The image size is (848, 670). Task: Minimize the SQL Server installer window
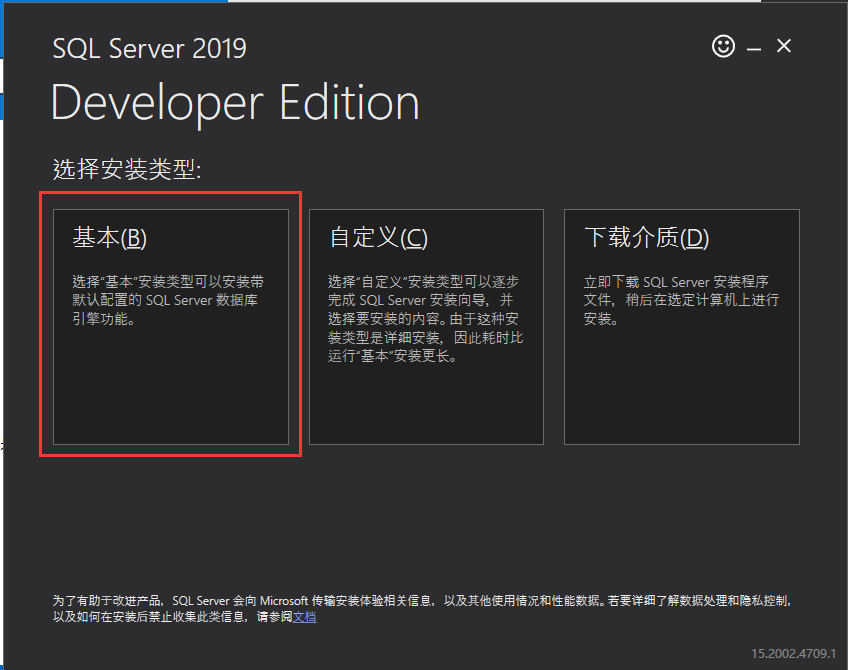(x=754, y=46)
